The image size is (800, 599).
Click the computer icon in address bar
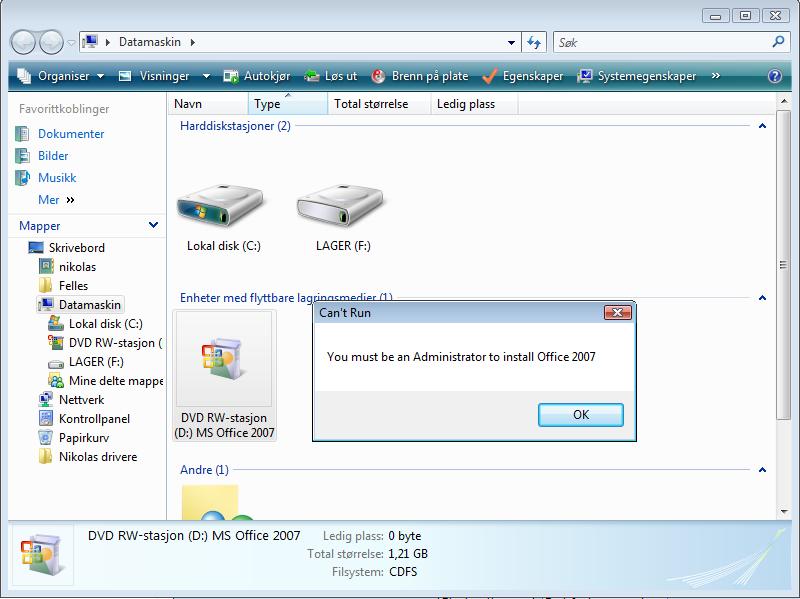point(90,42)
